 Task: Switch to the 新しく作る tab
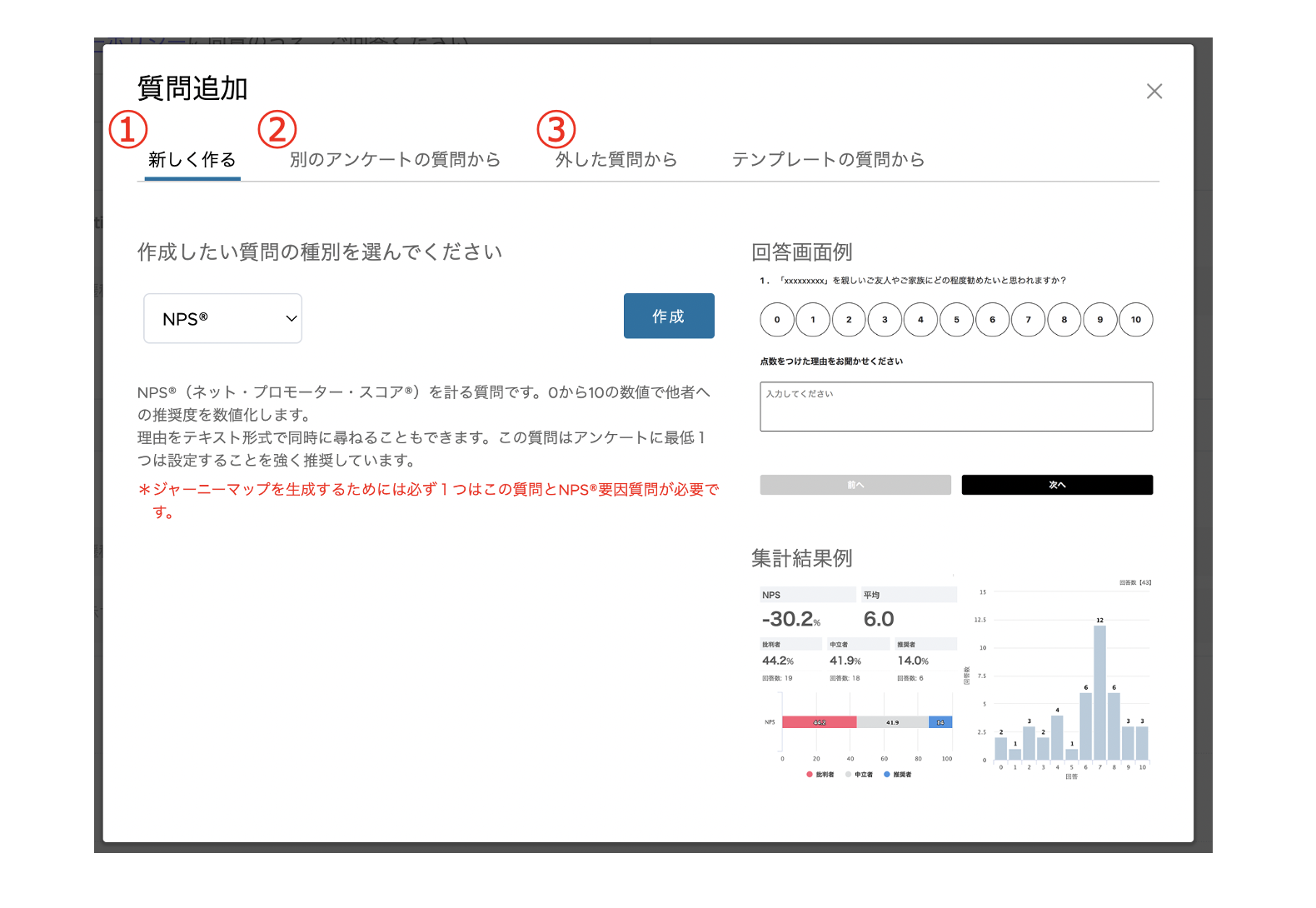click(x=192, y=160)
